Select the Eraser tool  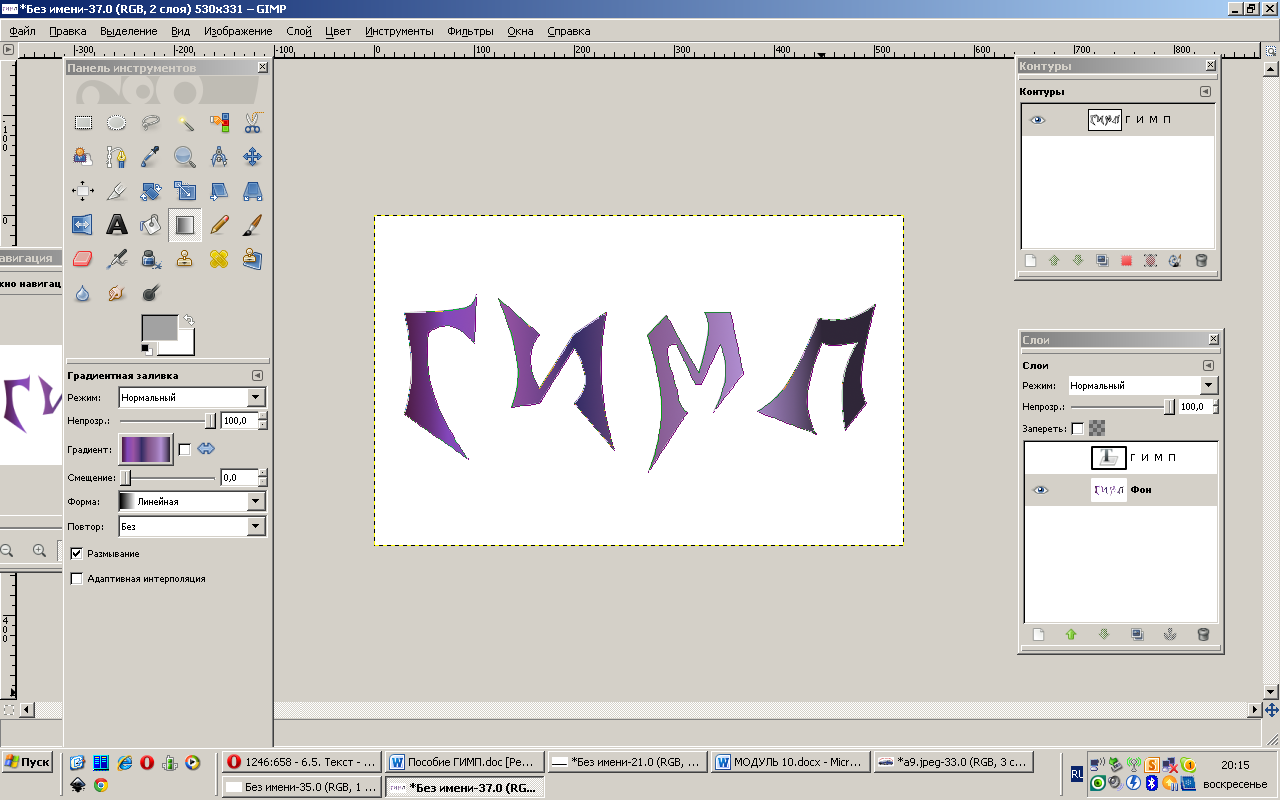click(x=83, y=259)
